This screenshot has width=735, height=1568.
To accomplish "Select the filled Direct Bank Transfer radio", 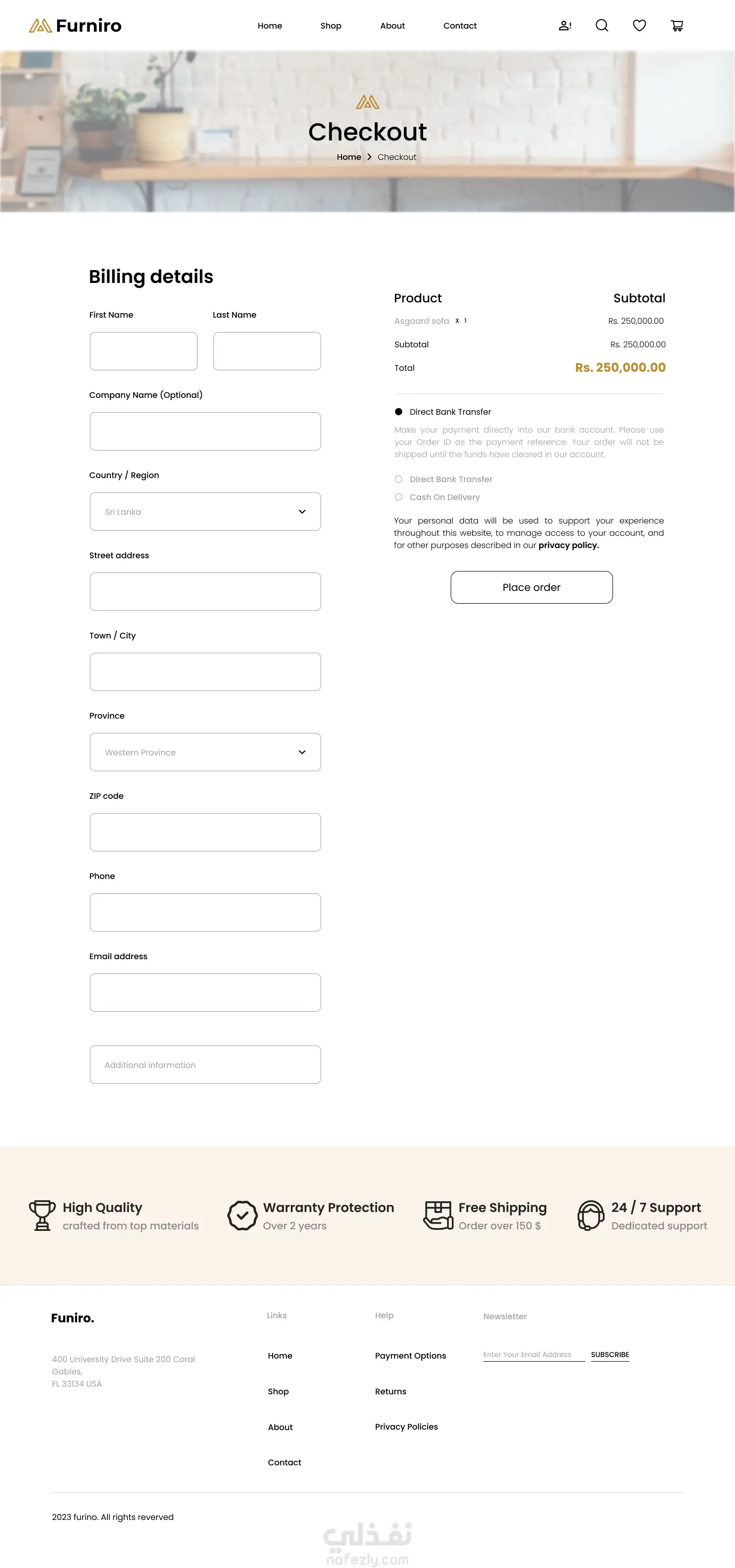I will [399, 412].
